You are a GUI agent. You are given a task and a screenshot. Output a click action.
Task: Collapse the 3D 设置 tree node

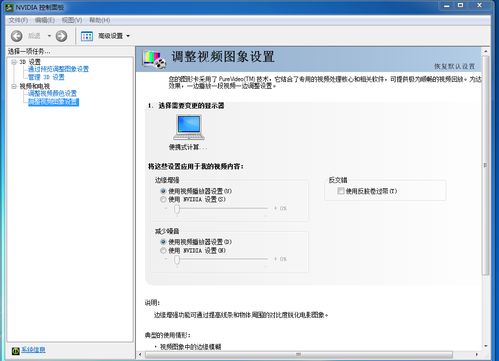tap(14, 62)
